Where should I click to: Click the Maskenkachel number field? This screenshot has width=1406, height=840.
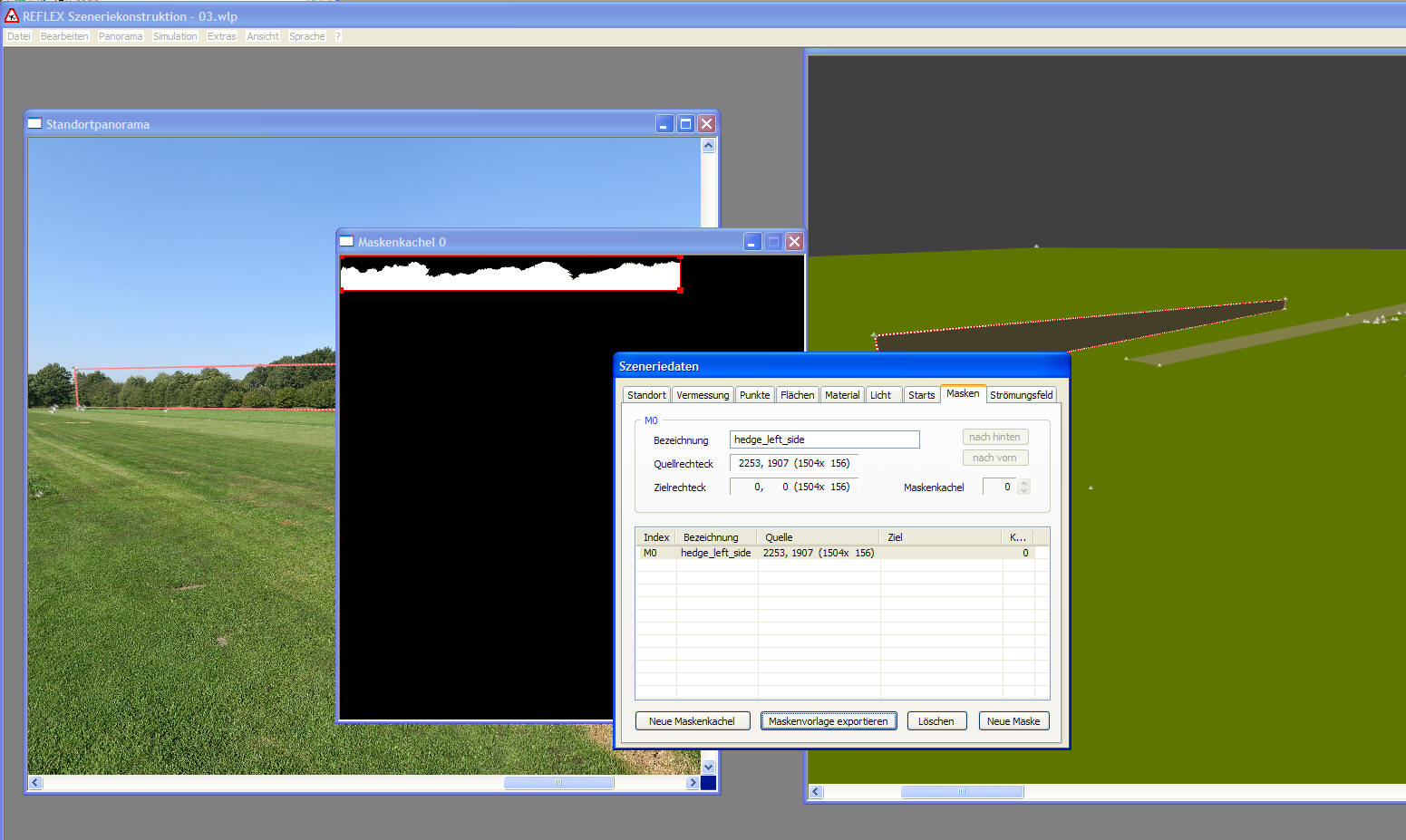point(1000,487)
